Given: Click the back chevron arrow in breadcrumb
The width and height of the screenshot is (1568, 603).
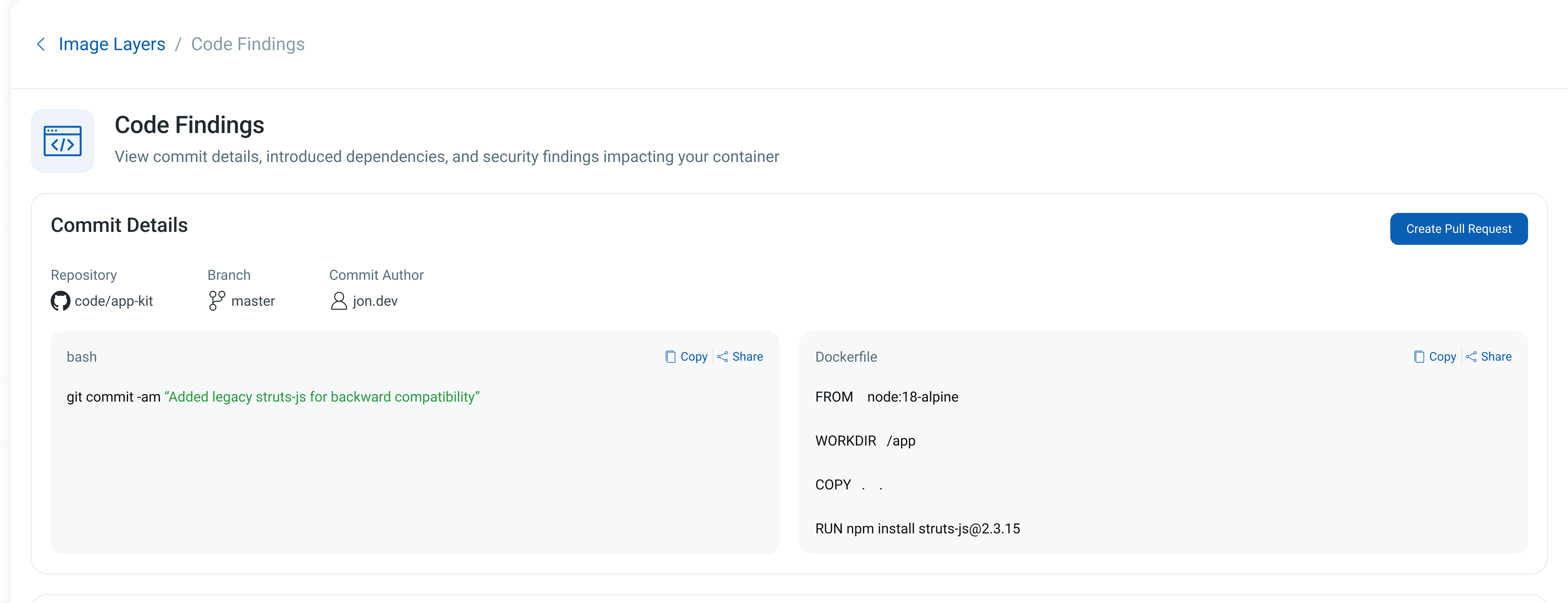Looking at the screenshot, I should (41, 44).
